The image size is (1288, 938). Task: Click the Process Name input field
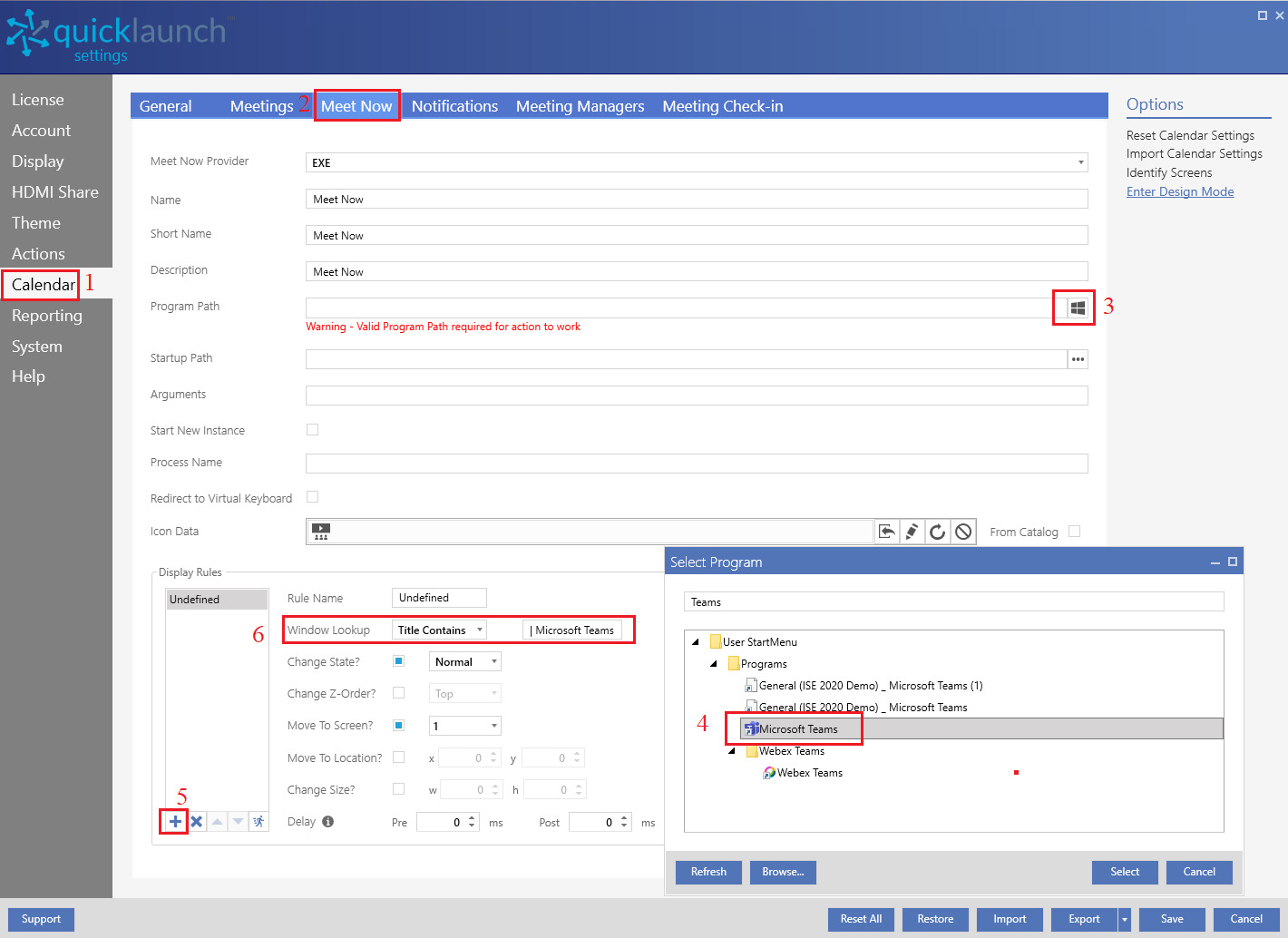(x=697, y=464)
